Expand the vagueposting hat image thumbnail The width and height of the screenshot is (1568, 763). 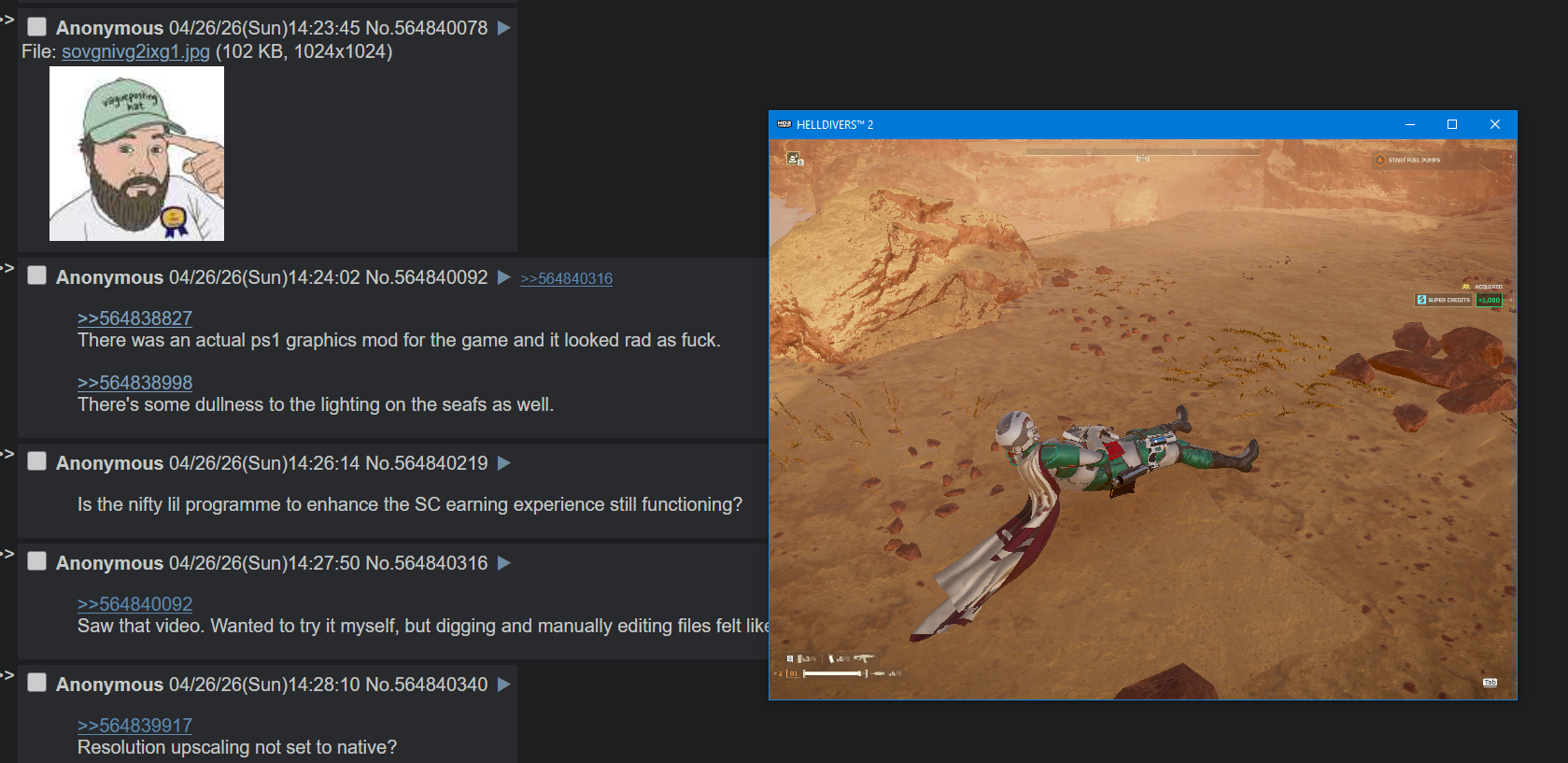pos(136,154)
